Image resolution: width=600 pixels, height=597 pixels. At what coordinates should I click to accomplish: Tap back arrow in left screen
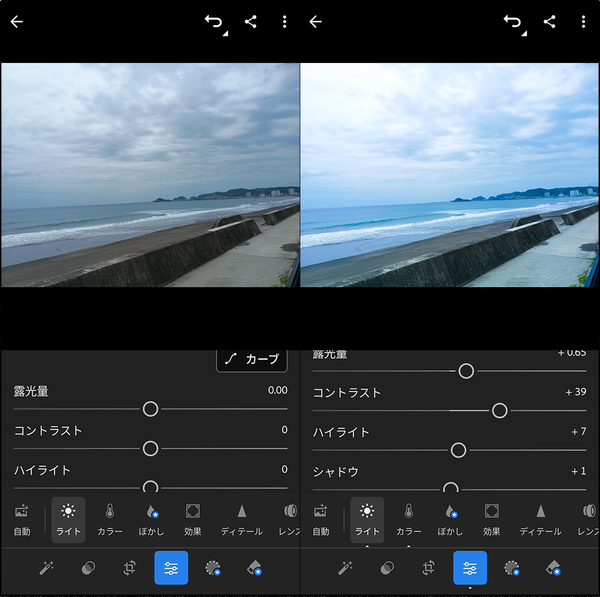[x=17, y=22]
